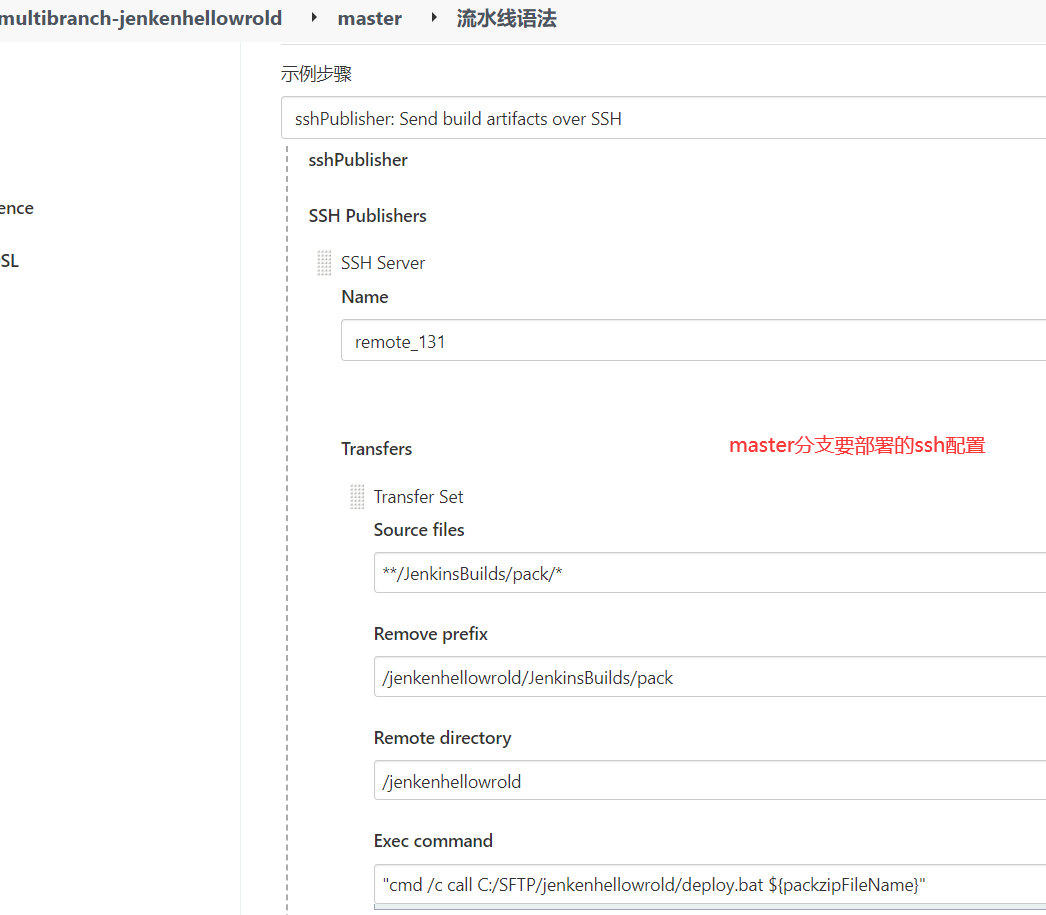Grab the SSH Server drag handle icon
Image resolution: width=1046 pixels, height=915 pixels.
[324, 263]
